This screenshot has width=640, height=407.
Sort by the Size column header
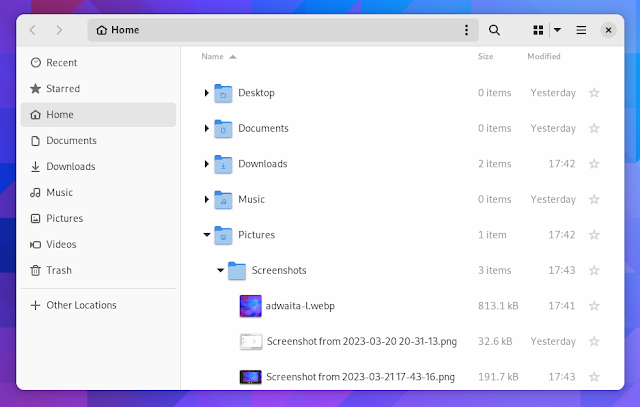[486, 56]
